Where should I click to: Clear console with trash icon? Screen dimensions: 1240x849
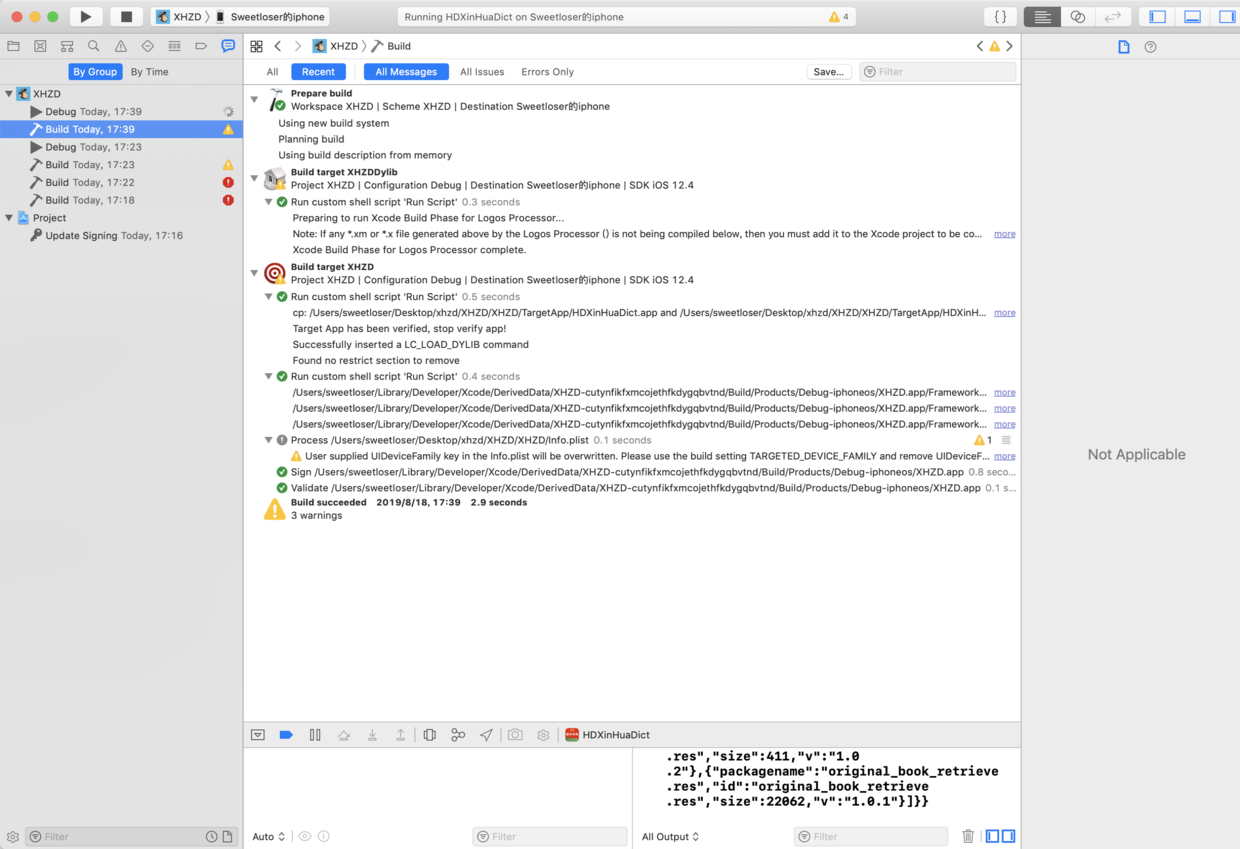(967, 836)
